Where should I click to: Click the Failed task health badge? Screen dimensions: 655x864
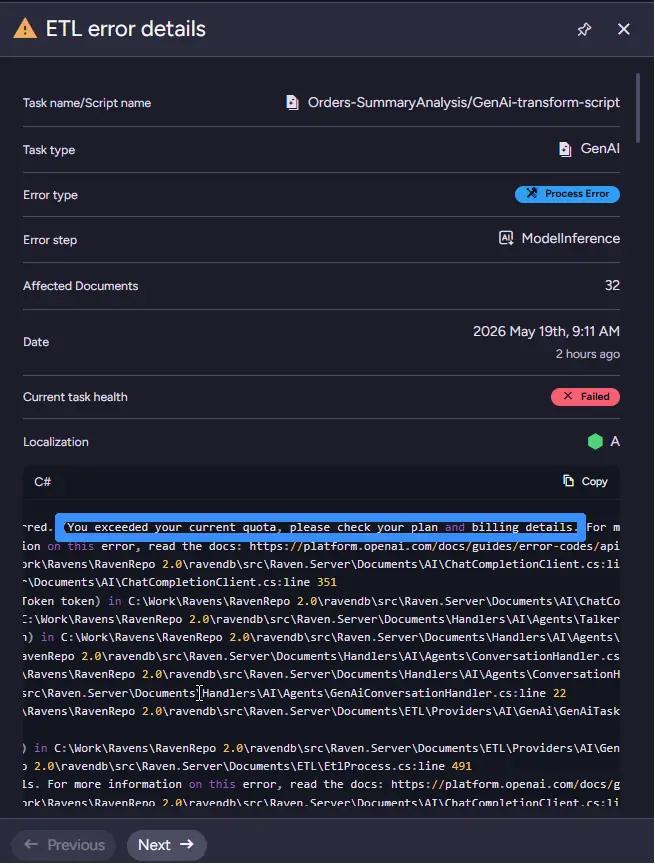pos(585,397)
